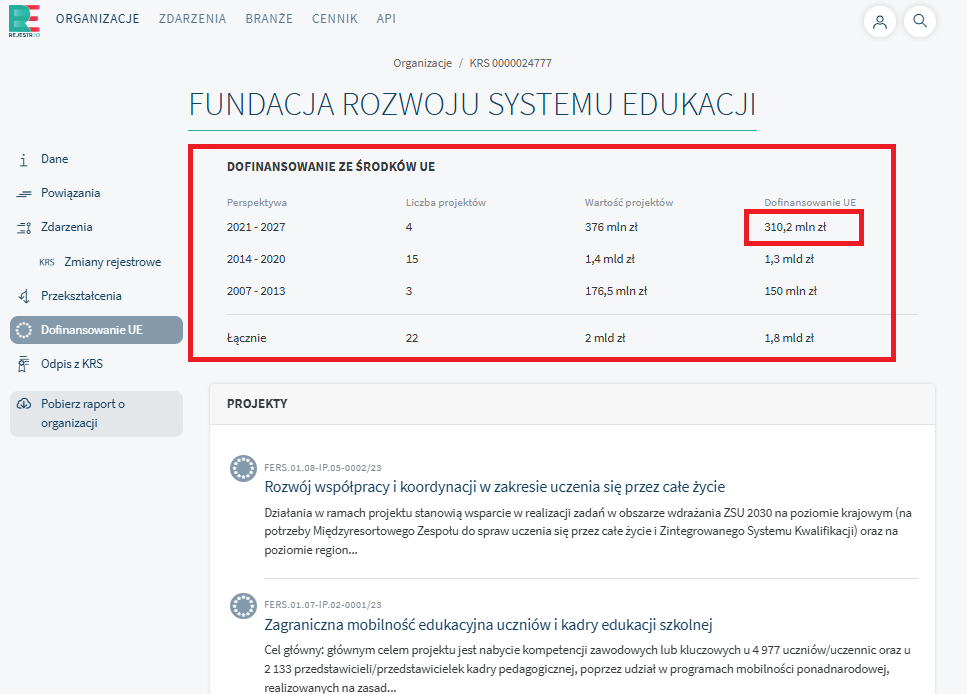Screen dimensions: 967x694
Task: Click EU icon beside FERS.01.08-IP.05-0002/23 project
Action: click(243, 468)
